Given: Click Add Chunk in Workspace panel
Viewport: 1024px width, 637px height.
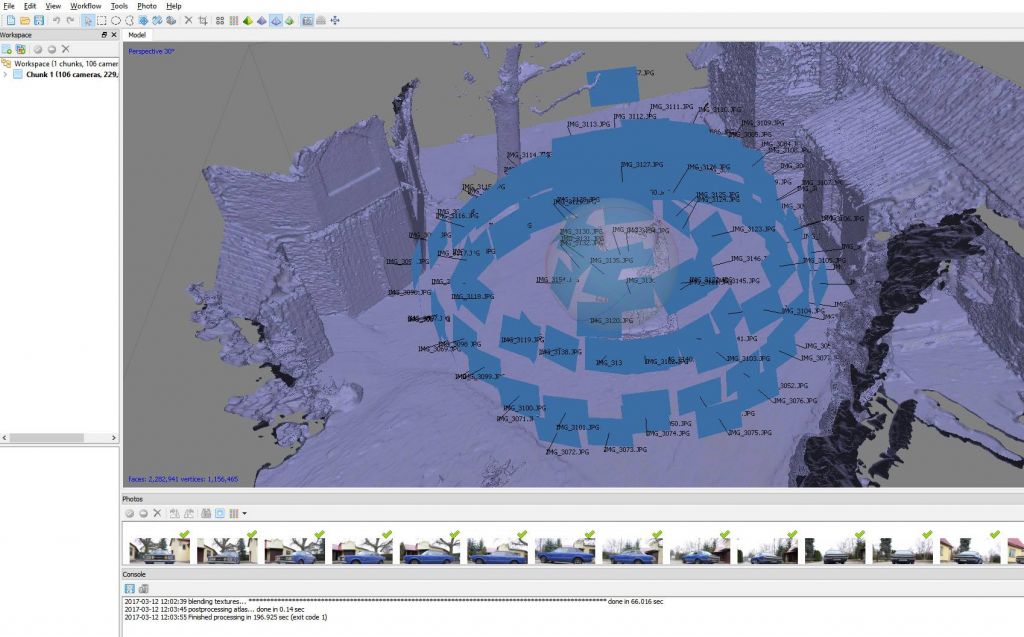Looking at the screenshot, I should [6, 48].
